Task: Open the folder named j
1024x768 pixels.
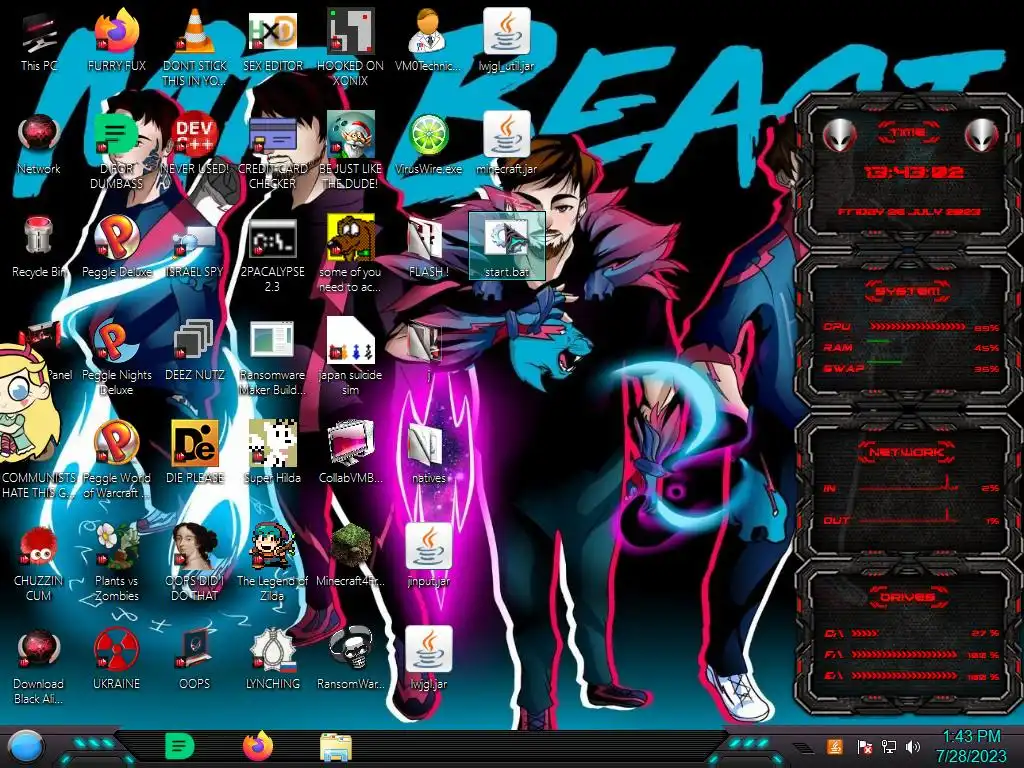Action: pos(428,350)
